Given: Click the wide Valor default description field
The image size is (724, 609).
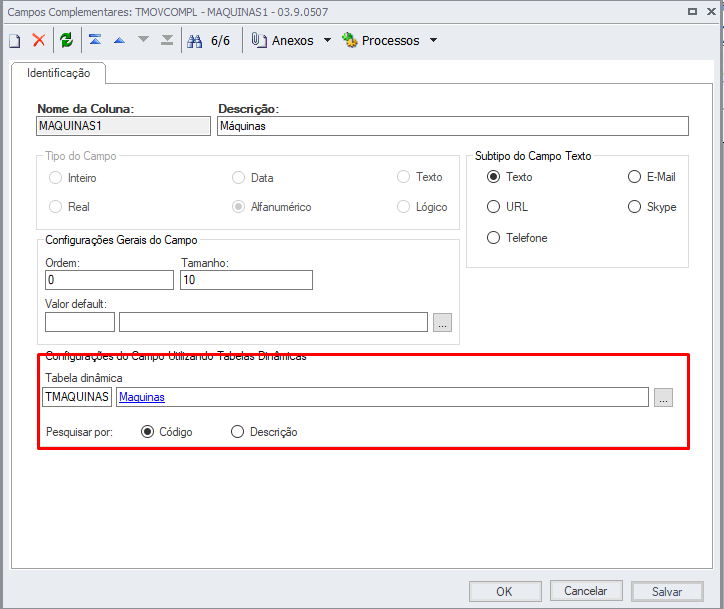Looking at the screenshot, I should tap(273, 322).
